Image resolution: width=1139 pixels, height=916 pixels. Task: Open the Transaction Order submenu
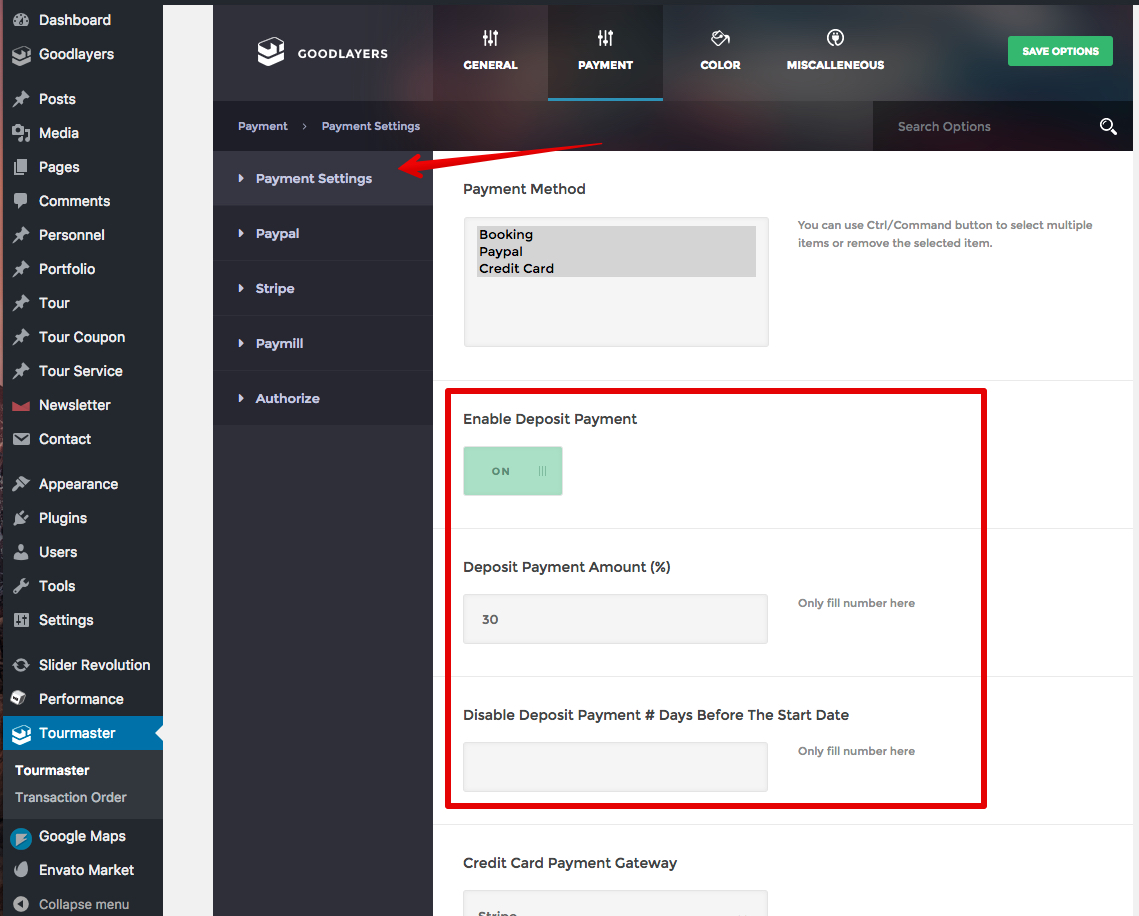click(71, 797)
